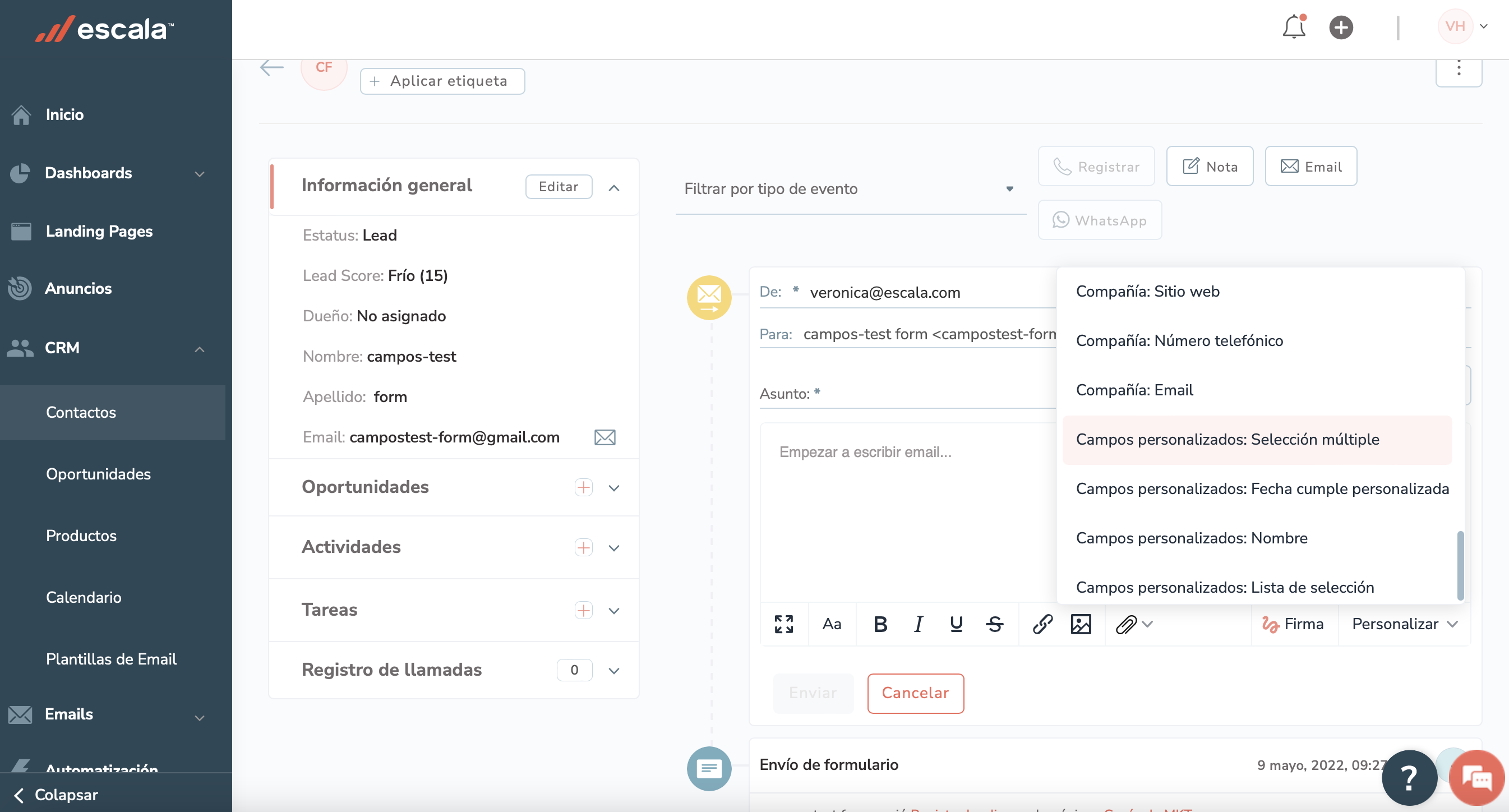
Task: Click the Registrar call button
Action: 1096,167
